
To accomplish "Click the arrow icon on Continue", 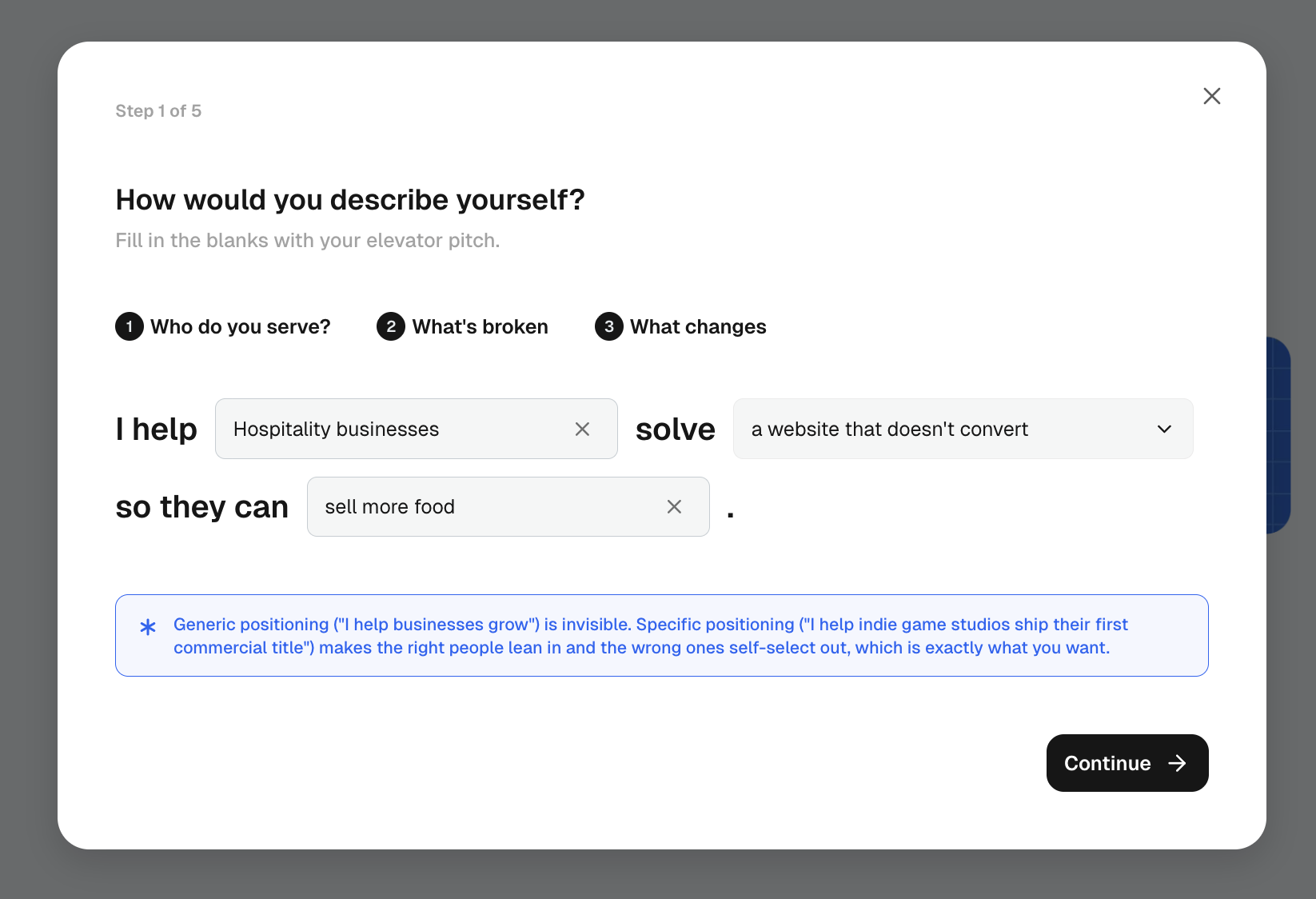I will pos(1177,763).
